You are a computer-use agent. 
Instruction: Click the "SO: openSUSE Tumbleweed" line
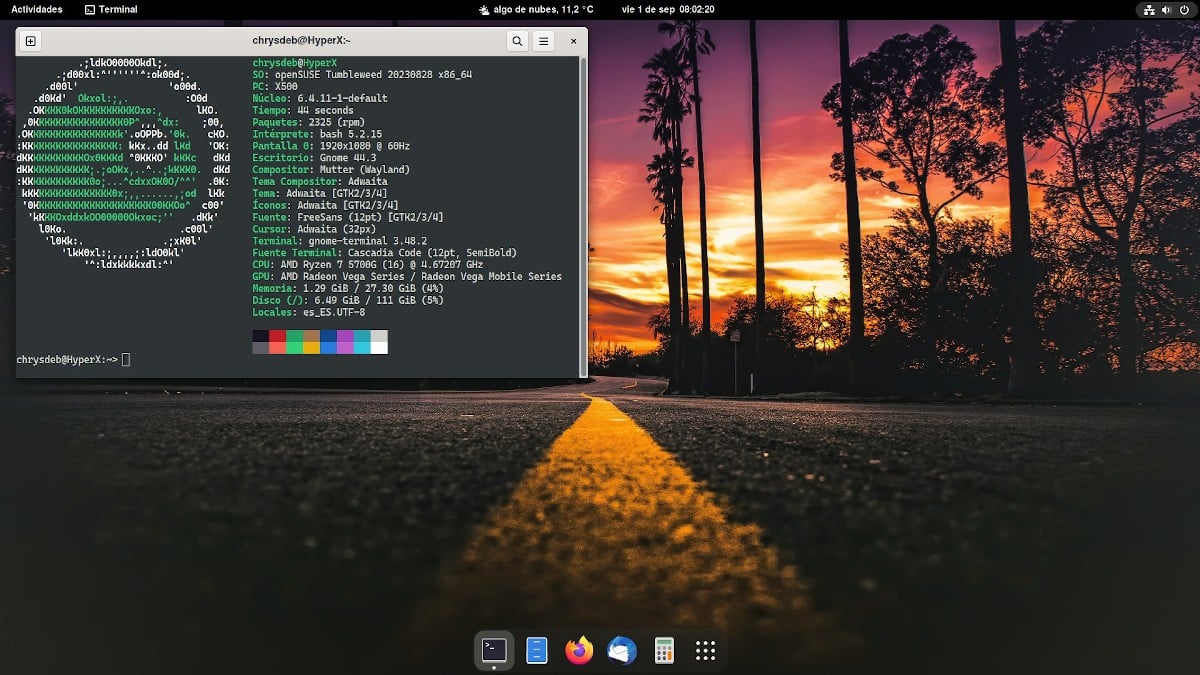362,75
